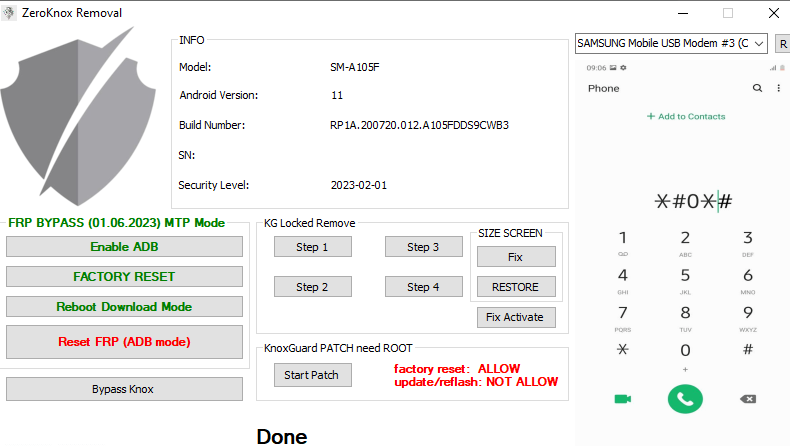Click the ZeroKnox shield logo
Image resolution: width=790 pixels, height=446 pixels.
pos(78,117)
